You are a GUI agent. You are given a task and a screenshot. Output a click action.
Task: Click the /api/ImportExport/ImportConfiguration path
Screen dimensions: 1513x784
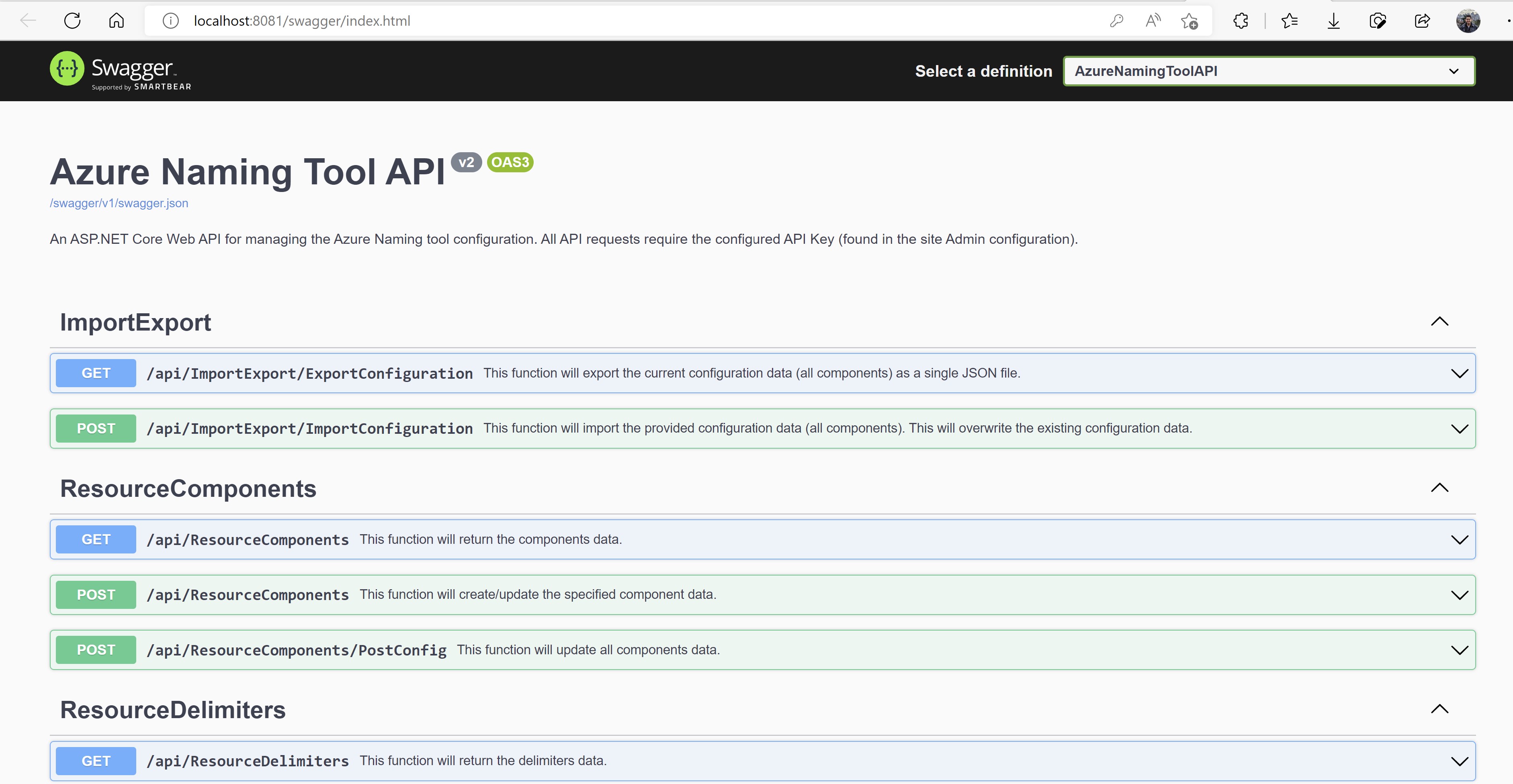pos(309,429)
